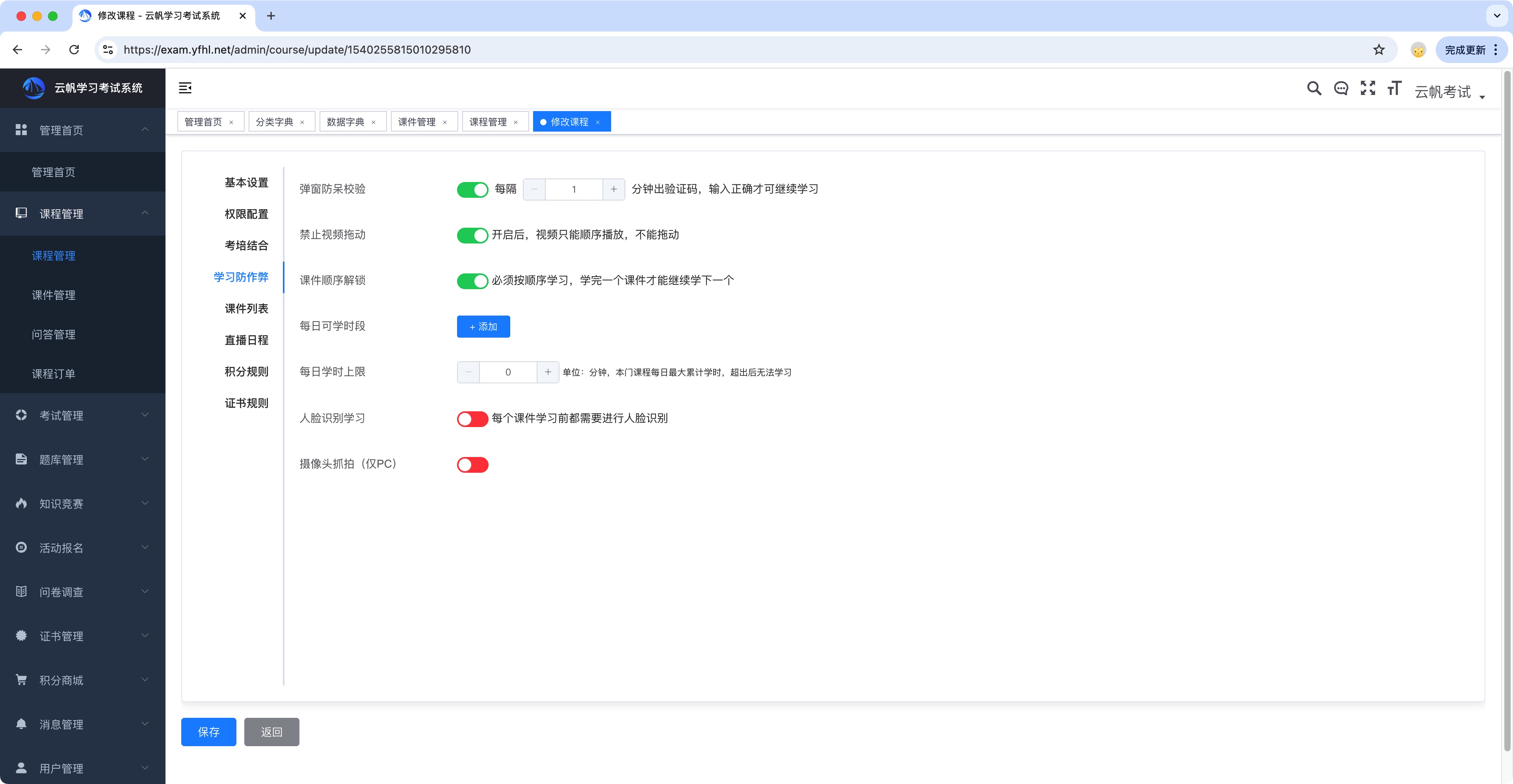This screenshot has height=784, width=1513.
Task: Click the 保存 button
Action: pos(208,732)
